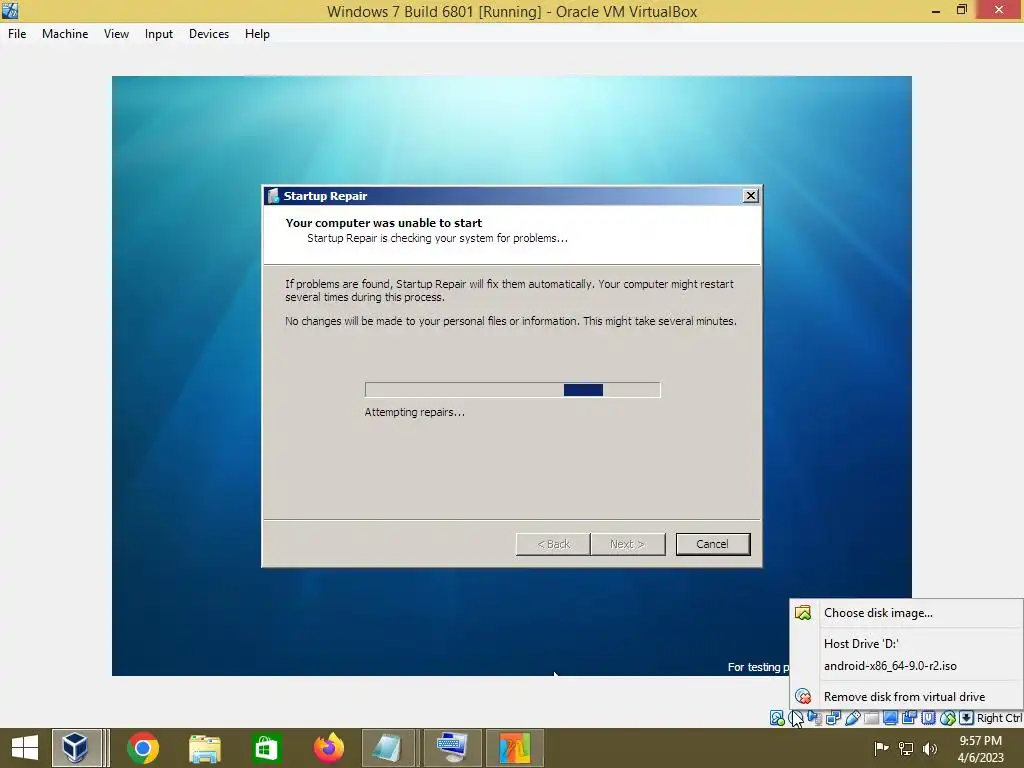Click the 'If problems are found' paragraph
Image resolution: width=1024 pixels, height=768 pixels.
tap(509, 291)
